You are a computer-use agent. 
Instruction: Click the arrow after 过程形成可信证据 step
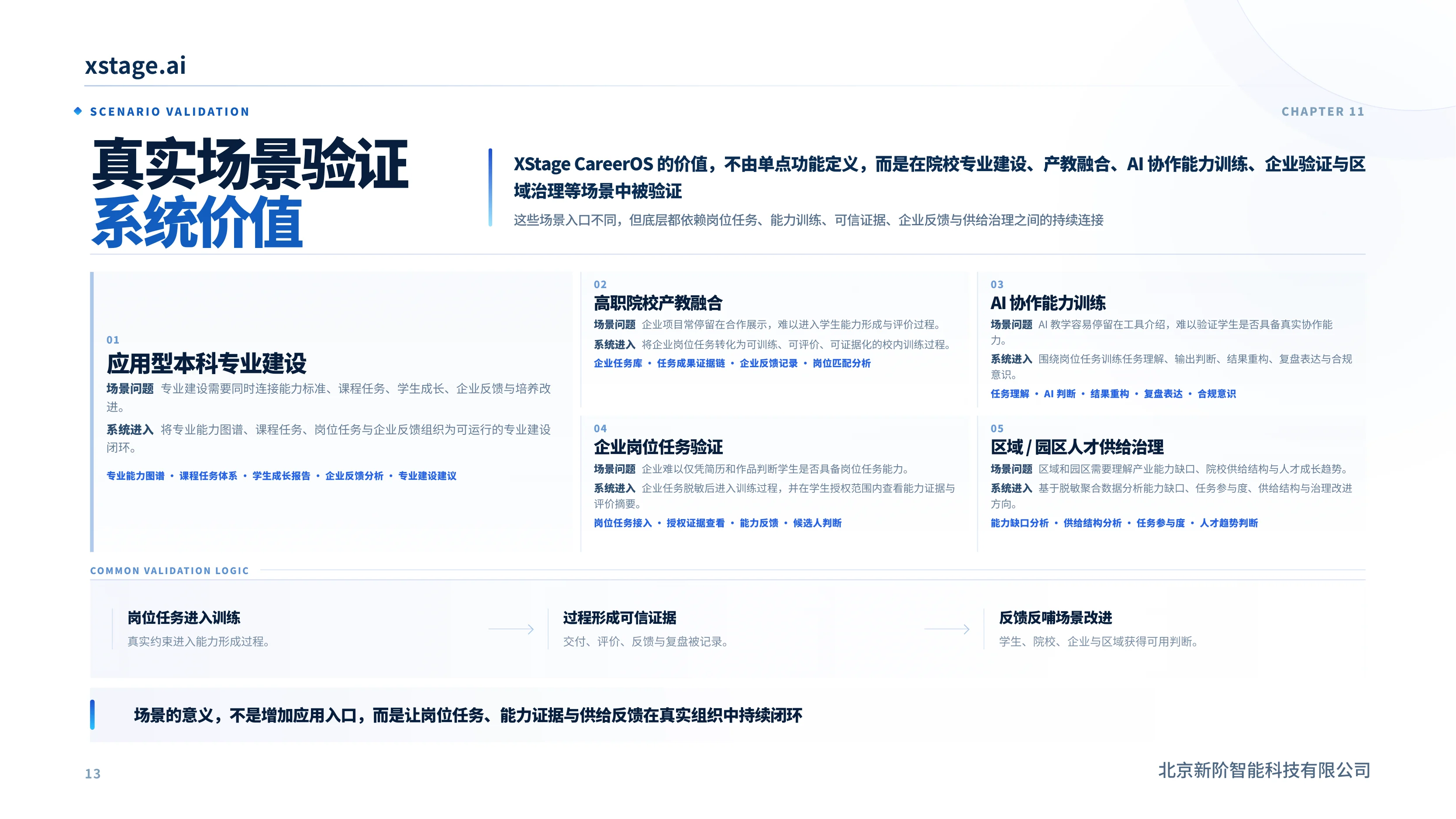(x=947, y=629)
